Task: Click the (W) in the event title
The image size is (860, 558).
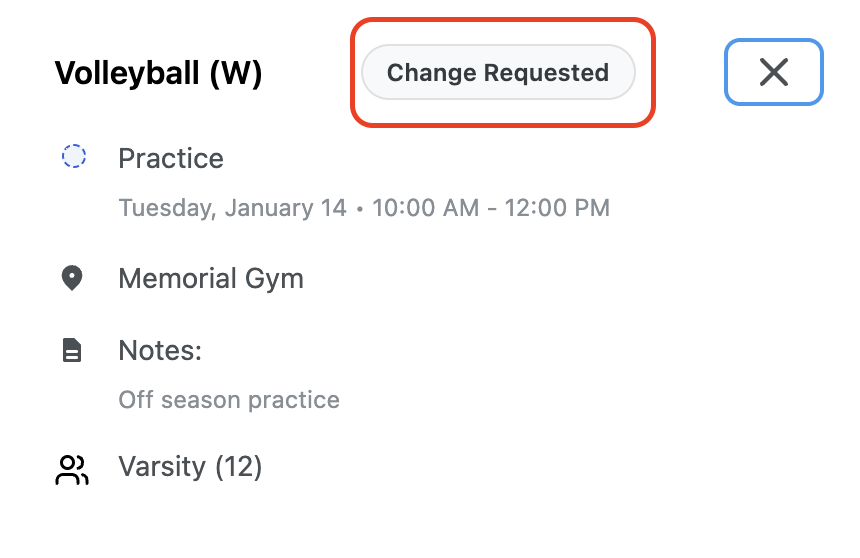Action: click(x=235, y=73)
